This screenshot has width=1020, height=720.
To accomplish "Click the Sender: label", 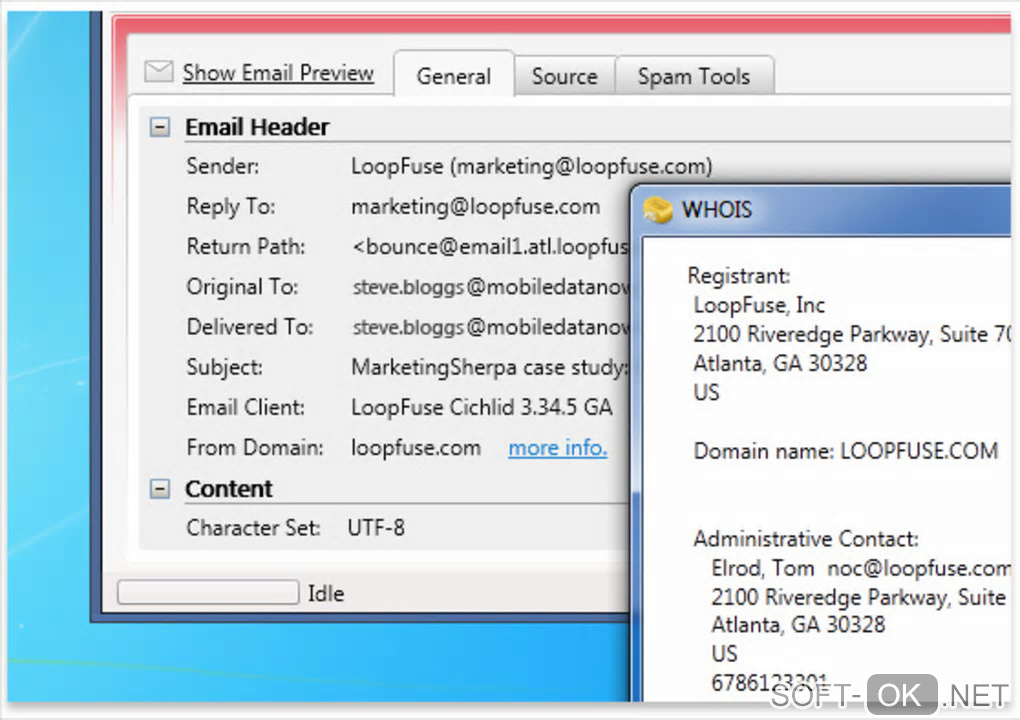I will click(222, 167).
